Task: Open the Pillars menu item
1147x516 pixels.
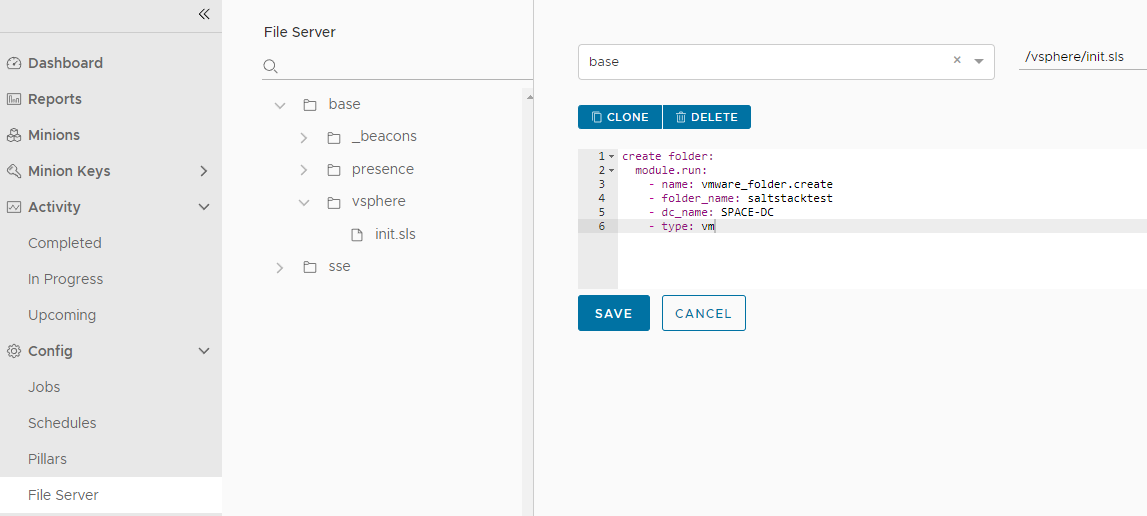Action: (48, 459)
